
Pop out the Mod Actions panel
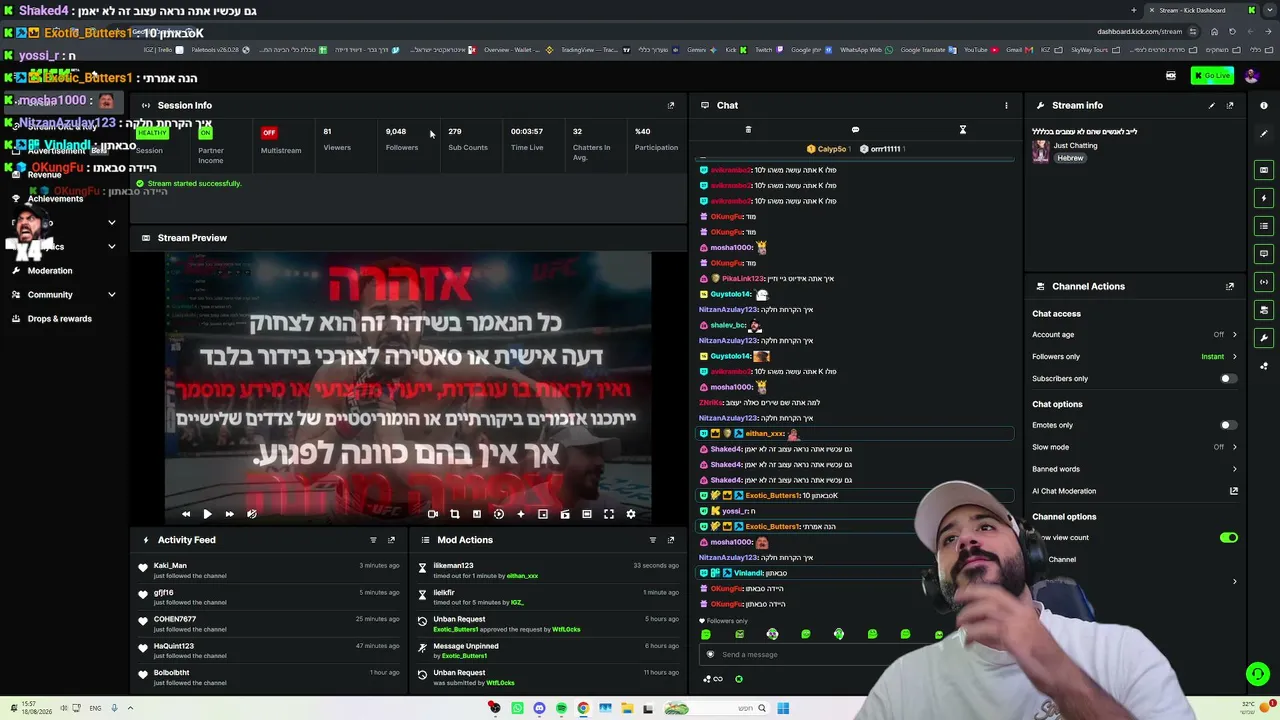coord(671,540)
